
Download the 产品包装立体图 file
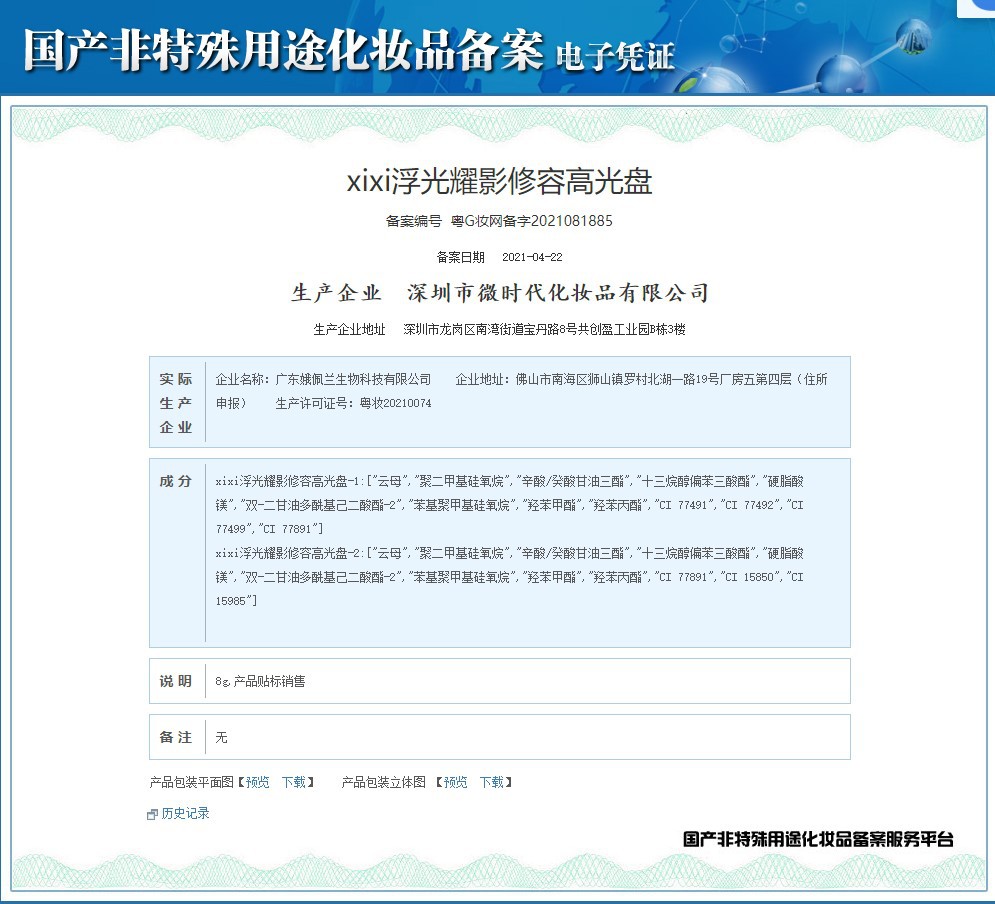tap(492, 782)
